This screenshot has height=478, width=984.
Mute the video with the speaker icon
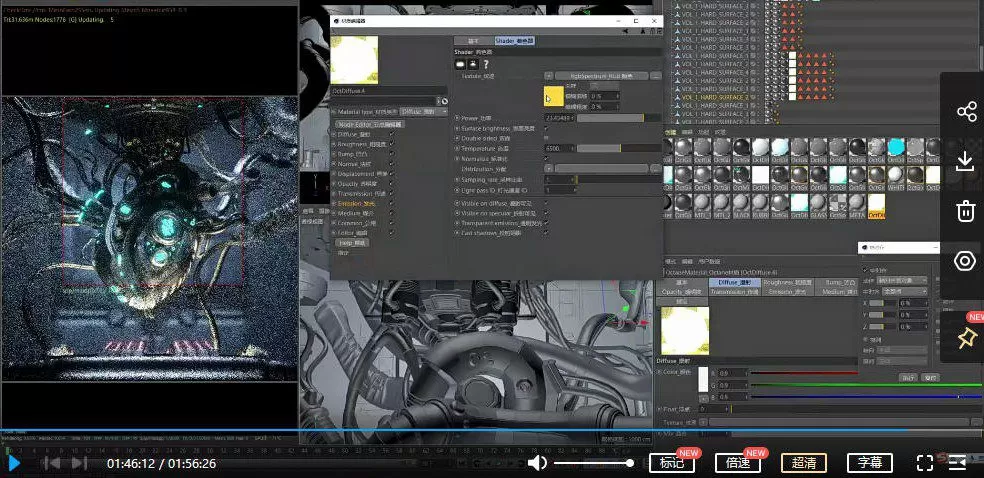[x=538, y=462]
